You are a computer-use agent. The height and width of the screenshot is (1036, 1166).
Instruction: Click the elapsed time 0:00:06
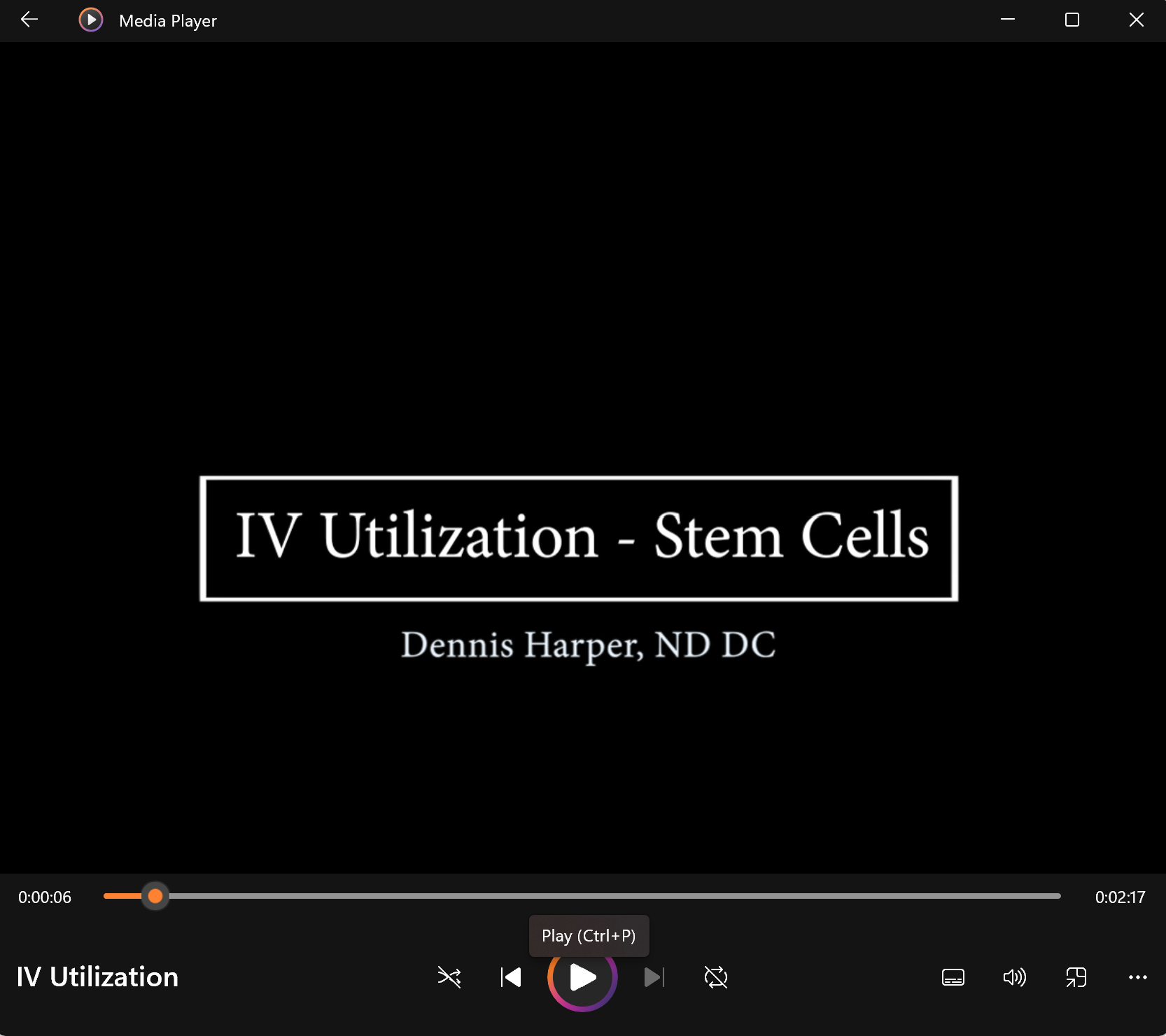click(44, 897)
